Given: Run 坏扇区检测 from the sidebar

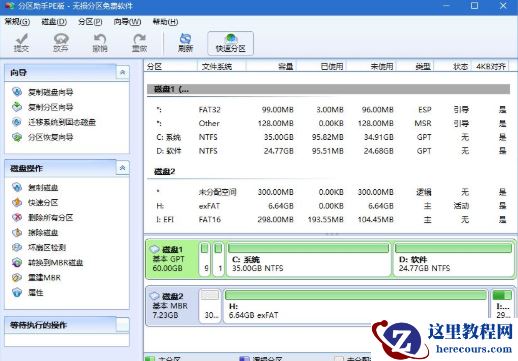Looking at the screenshot, I should tap(39, 247).
